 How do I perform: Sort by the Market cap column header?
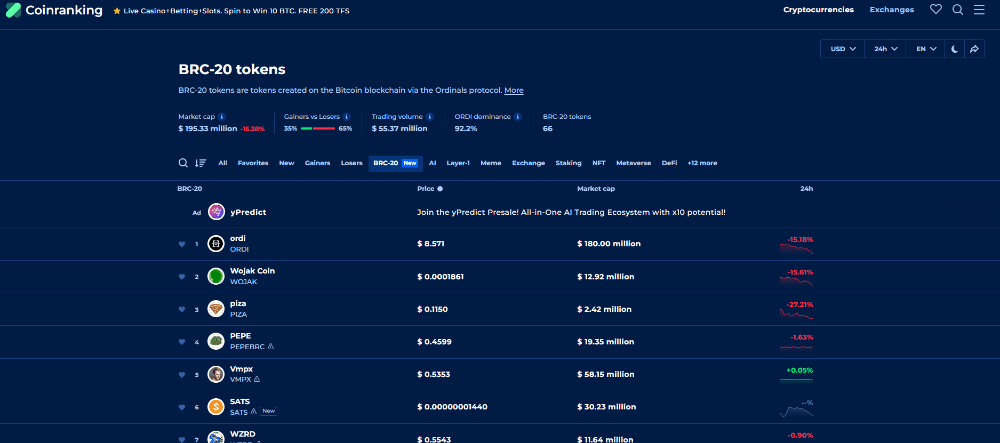pyautogui.click(x=596, y=189)
